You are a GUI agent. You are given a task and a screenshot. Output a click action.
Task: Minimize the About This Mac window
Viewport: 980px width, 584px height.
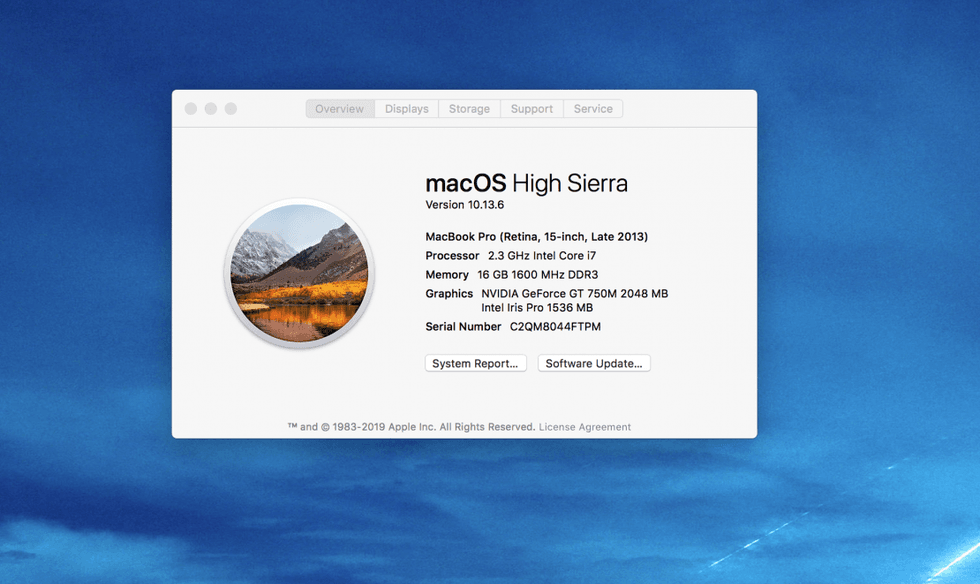click(211, 109)
